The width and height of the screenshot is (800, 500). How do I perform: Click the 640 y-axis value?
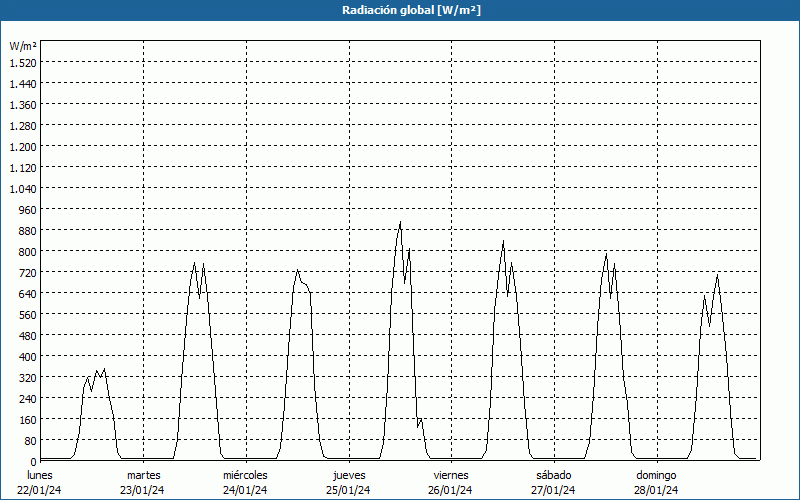pos(28,293)
